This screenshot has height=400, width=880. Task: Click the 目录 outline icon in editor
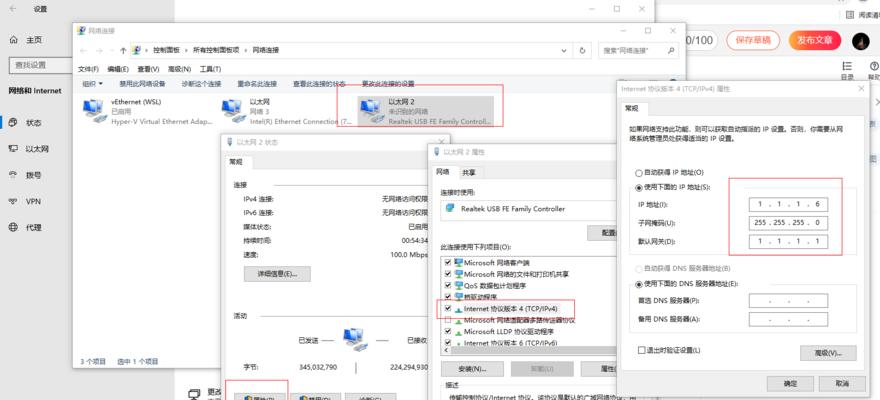click(847, 66)
